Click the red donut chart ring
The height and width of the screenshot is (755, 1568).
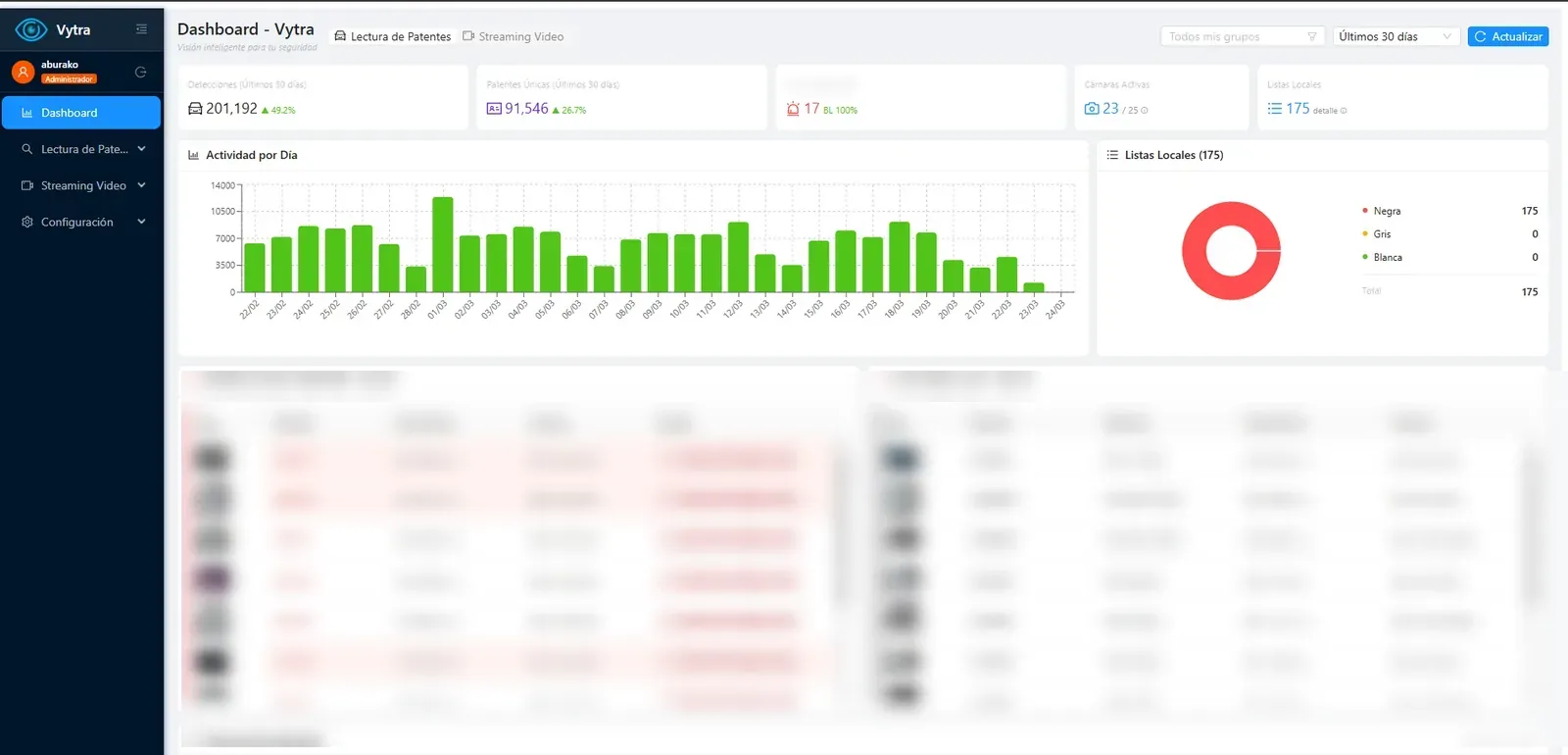pyautogui.click(x=1194, y=251)
